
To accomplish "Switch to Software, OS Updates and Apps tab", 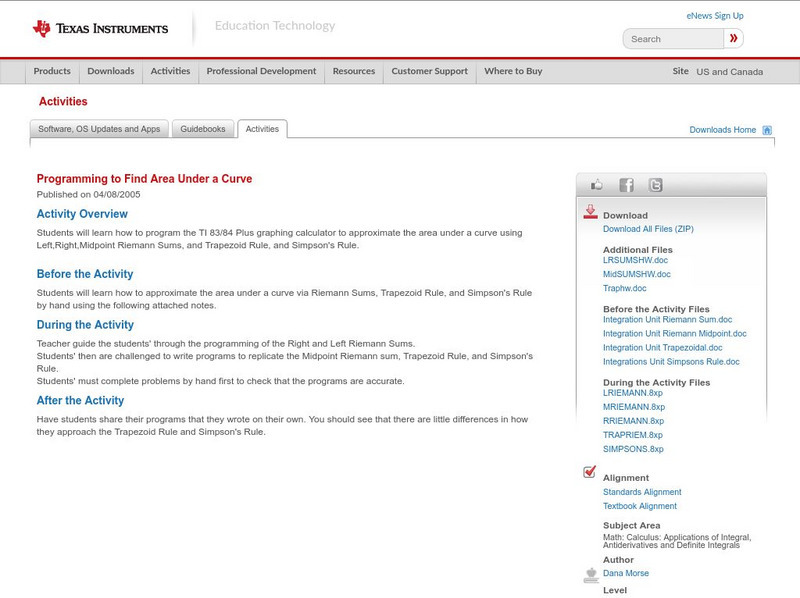I will 99,129.
